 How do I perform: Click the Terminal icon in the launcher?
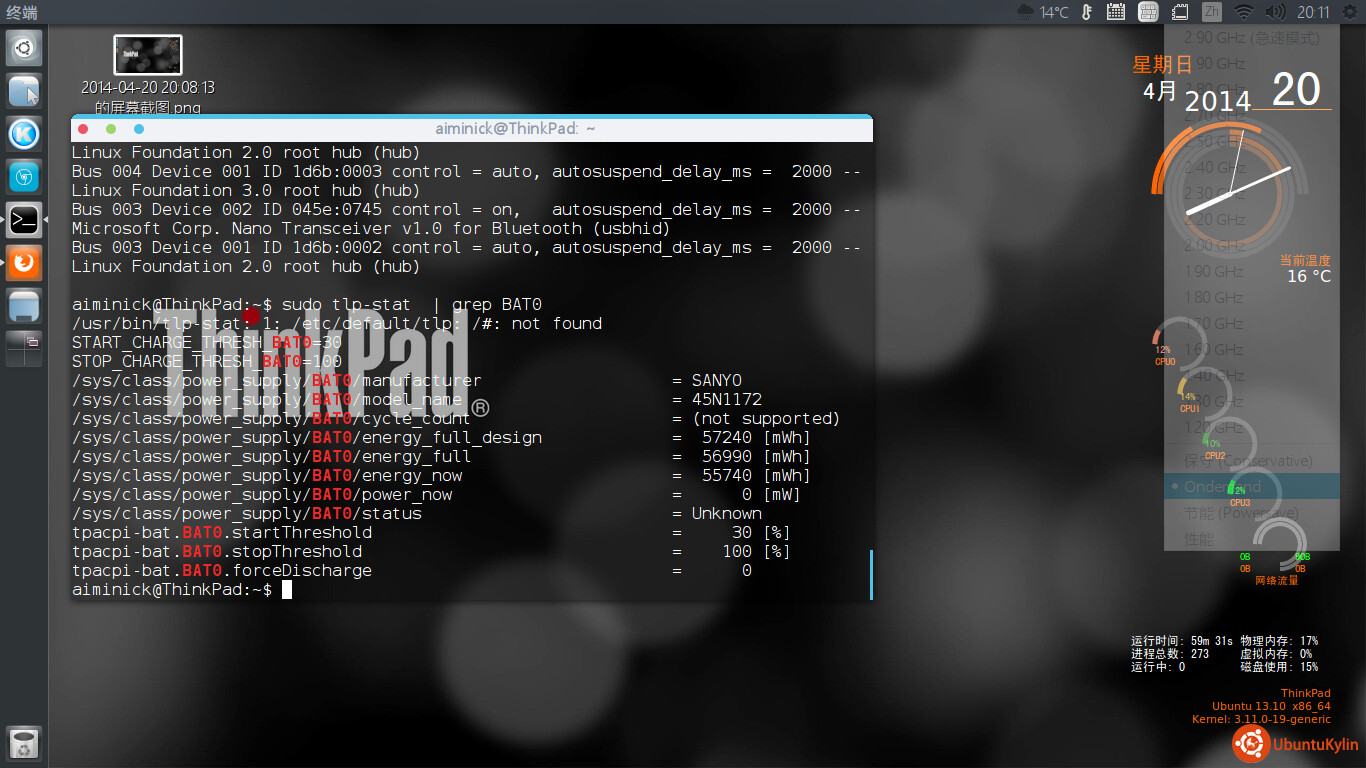coord(24,220)
